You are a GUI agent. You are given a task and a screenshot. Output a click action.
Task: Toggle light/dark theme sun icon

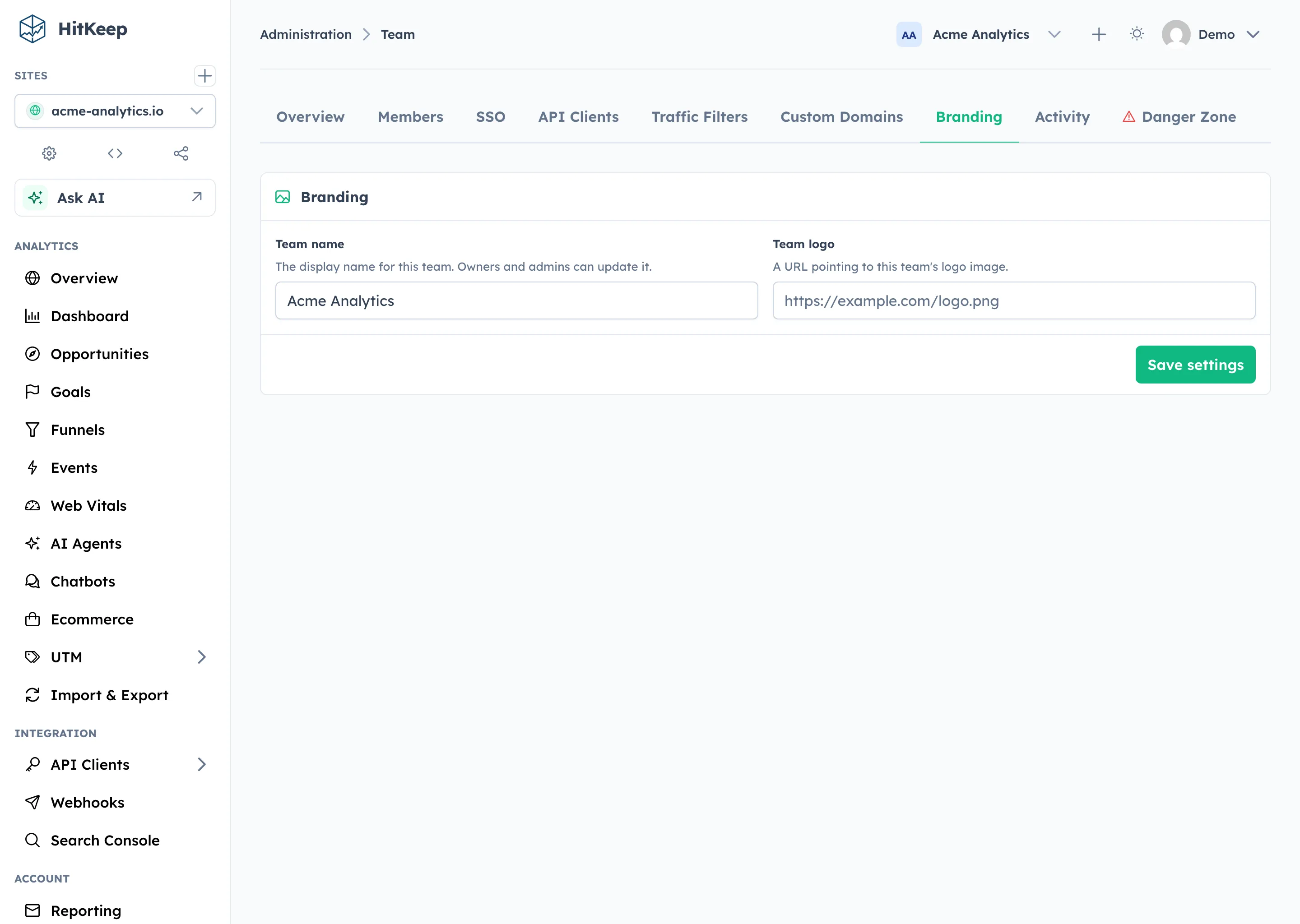point(1137,34)
